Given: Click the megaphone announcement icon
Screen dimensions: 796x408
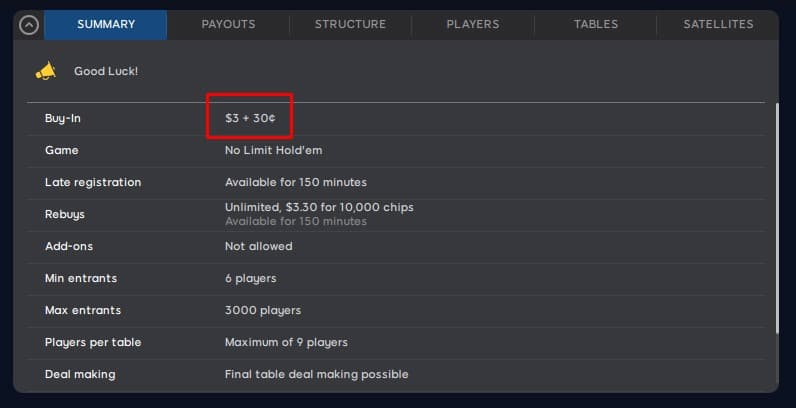Looking at the screenshot, I should point(45,71).
